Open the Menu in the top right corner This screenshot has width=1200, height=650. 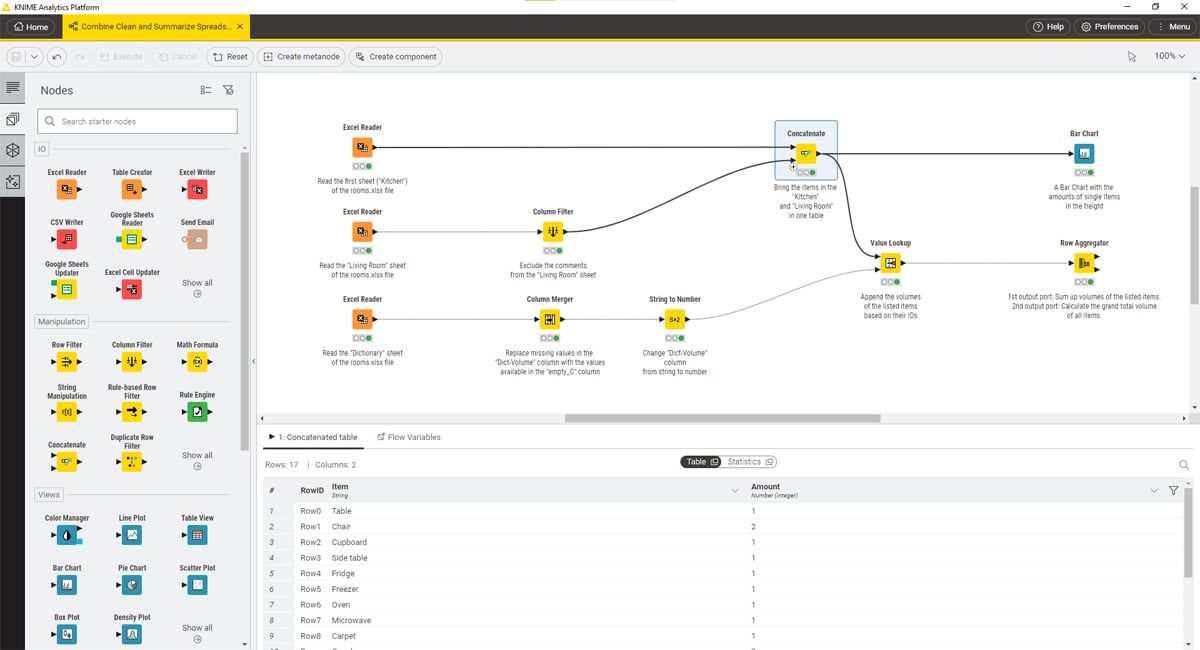point(1171,26)
